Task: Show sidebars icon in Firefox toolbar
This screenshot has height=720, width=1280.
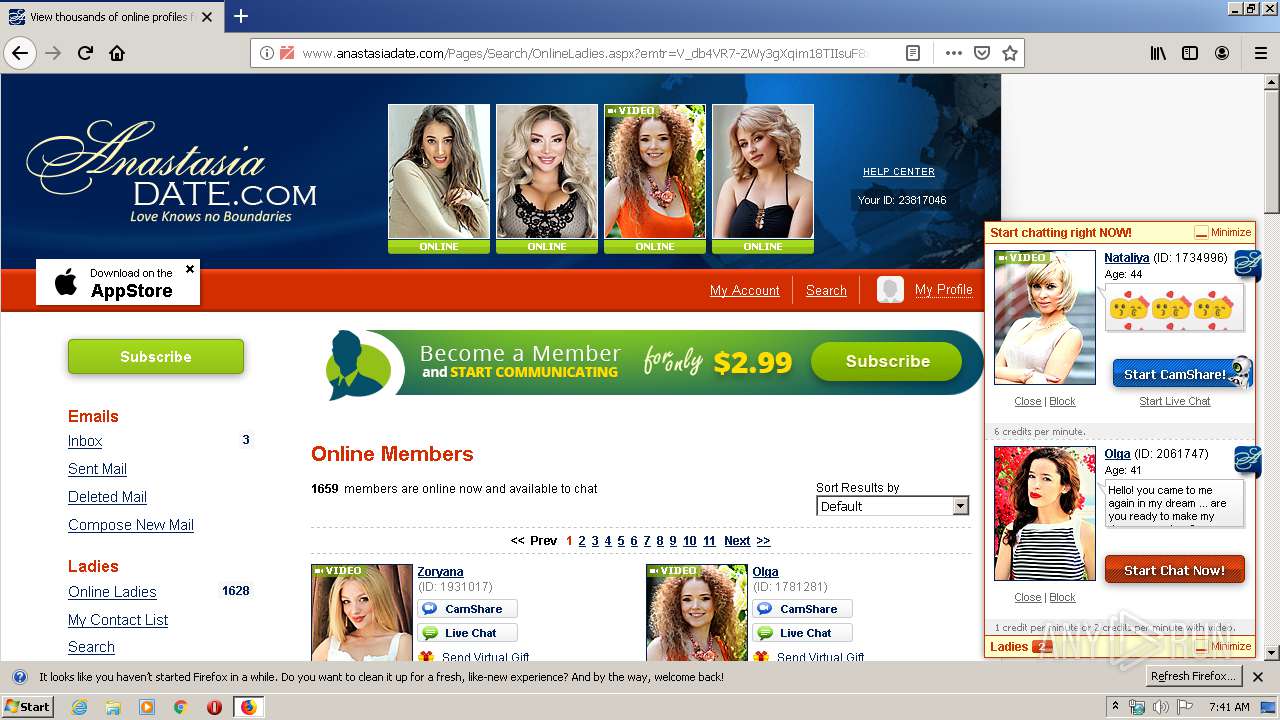Action: 1190,53
